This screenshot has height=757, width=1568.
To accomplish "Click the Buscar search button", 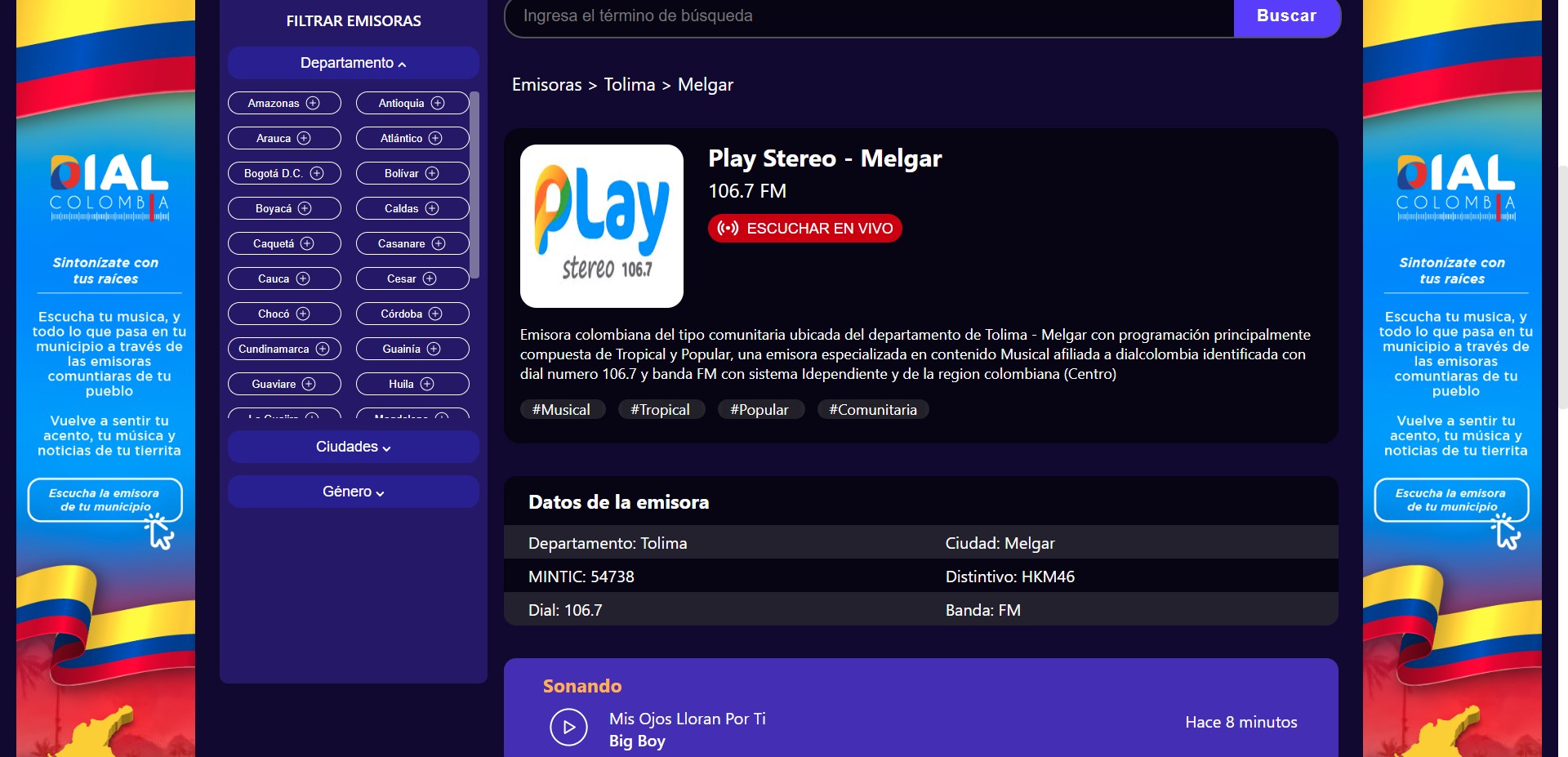I will click(1286, 16).
